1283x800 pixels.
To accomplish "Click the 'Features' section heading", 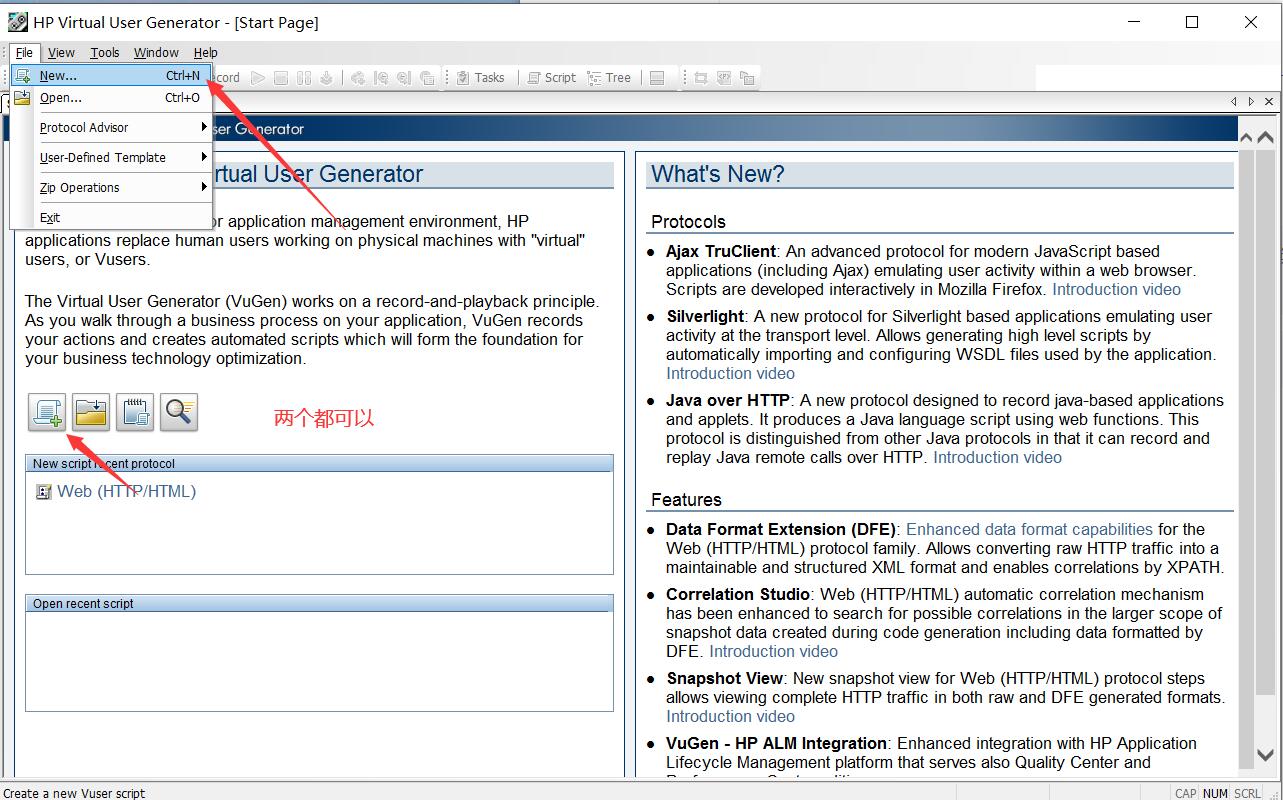I will tap(686, 500).
